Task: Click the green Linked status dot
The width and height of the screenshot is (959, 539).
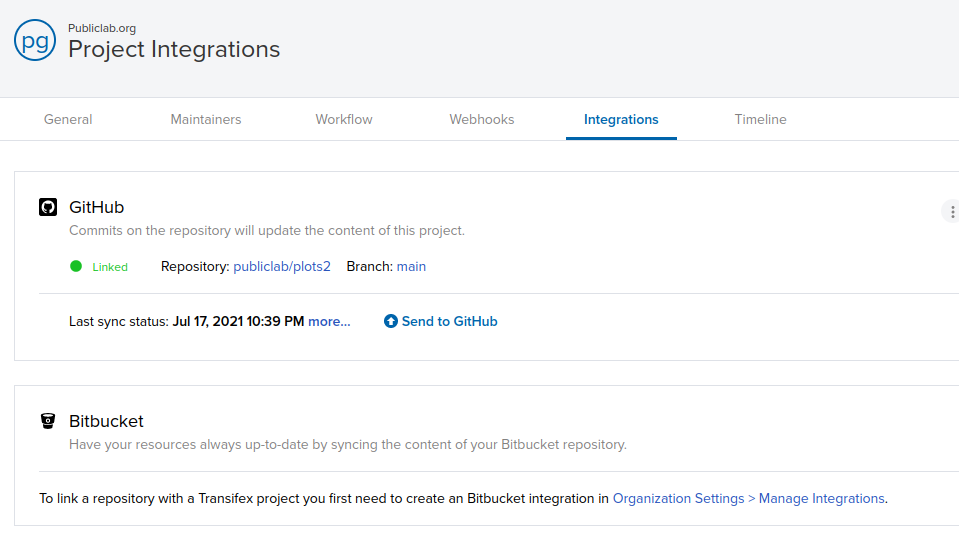Action: click(x=76, y=266)
